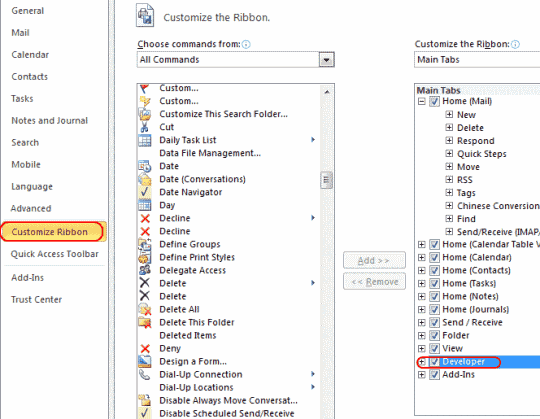Click the << Remove button
This screenshot has height=419, width=540.
[x=374, y=282]
